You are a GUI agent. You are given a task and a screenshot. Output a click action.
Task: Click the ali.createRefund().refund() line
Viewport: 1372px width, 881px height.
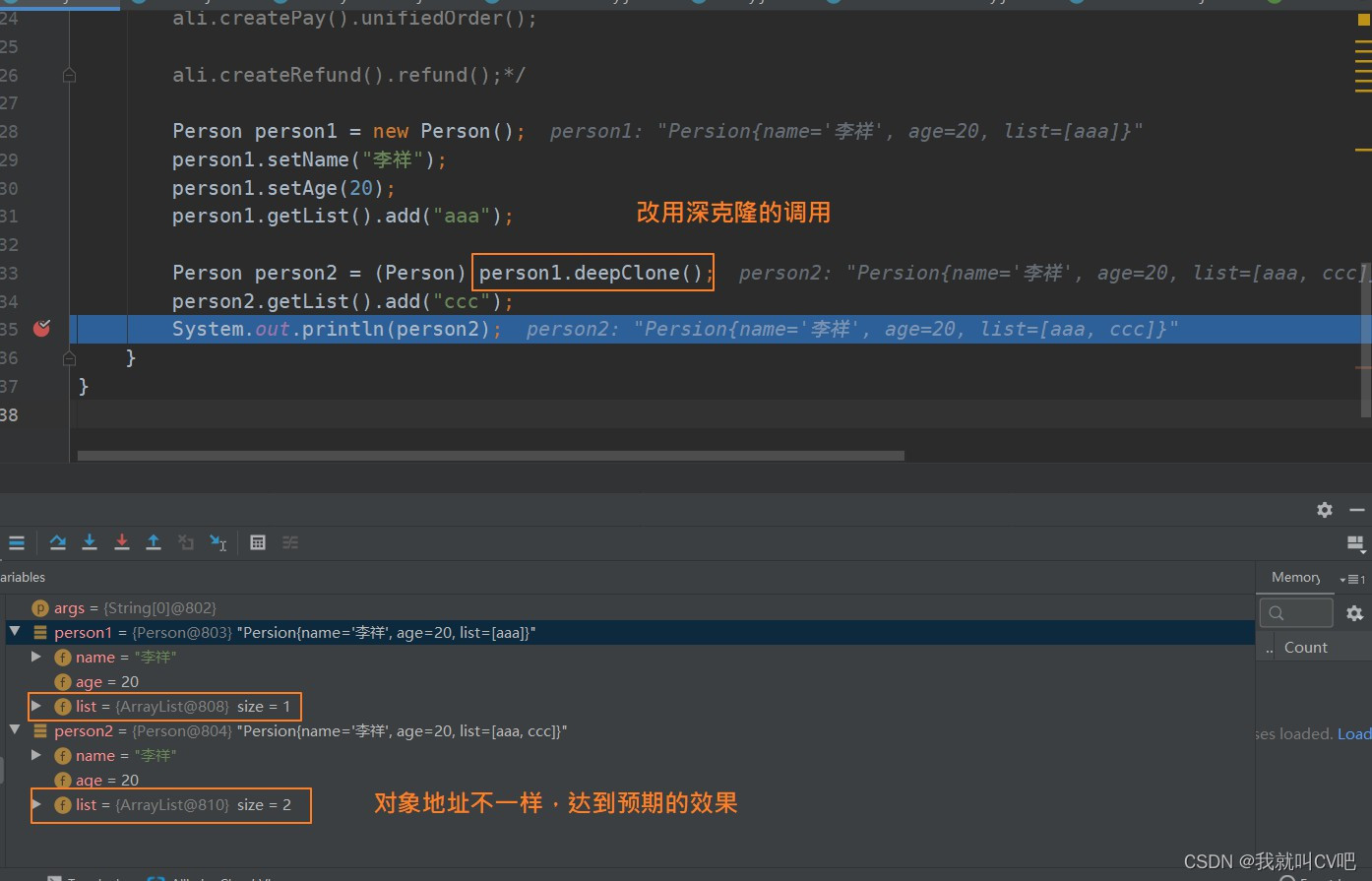tap(348, 75)
